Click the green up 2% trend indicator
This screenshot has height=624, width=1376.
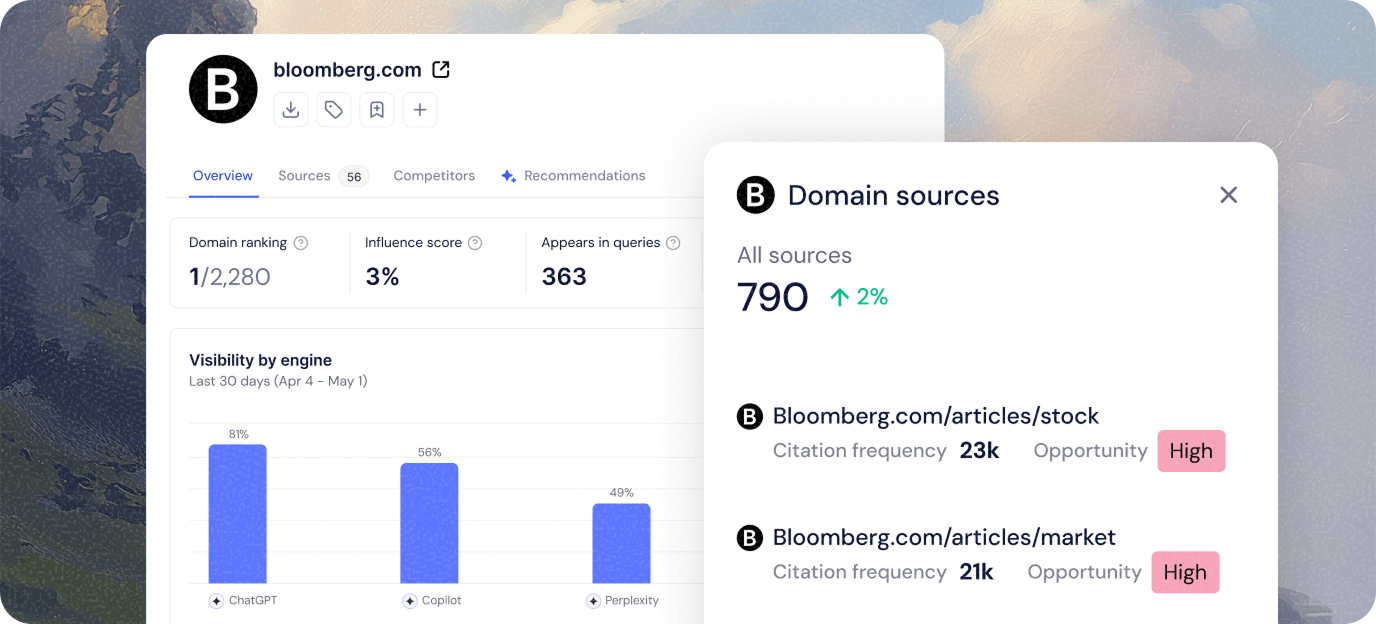tap(859, 297)
